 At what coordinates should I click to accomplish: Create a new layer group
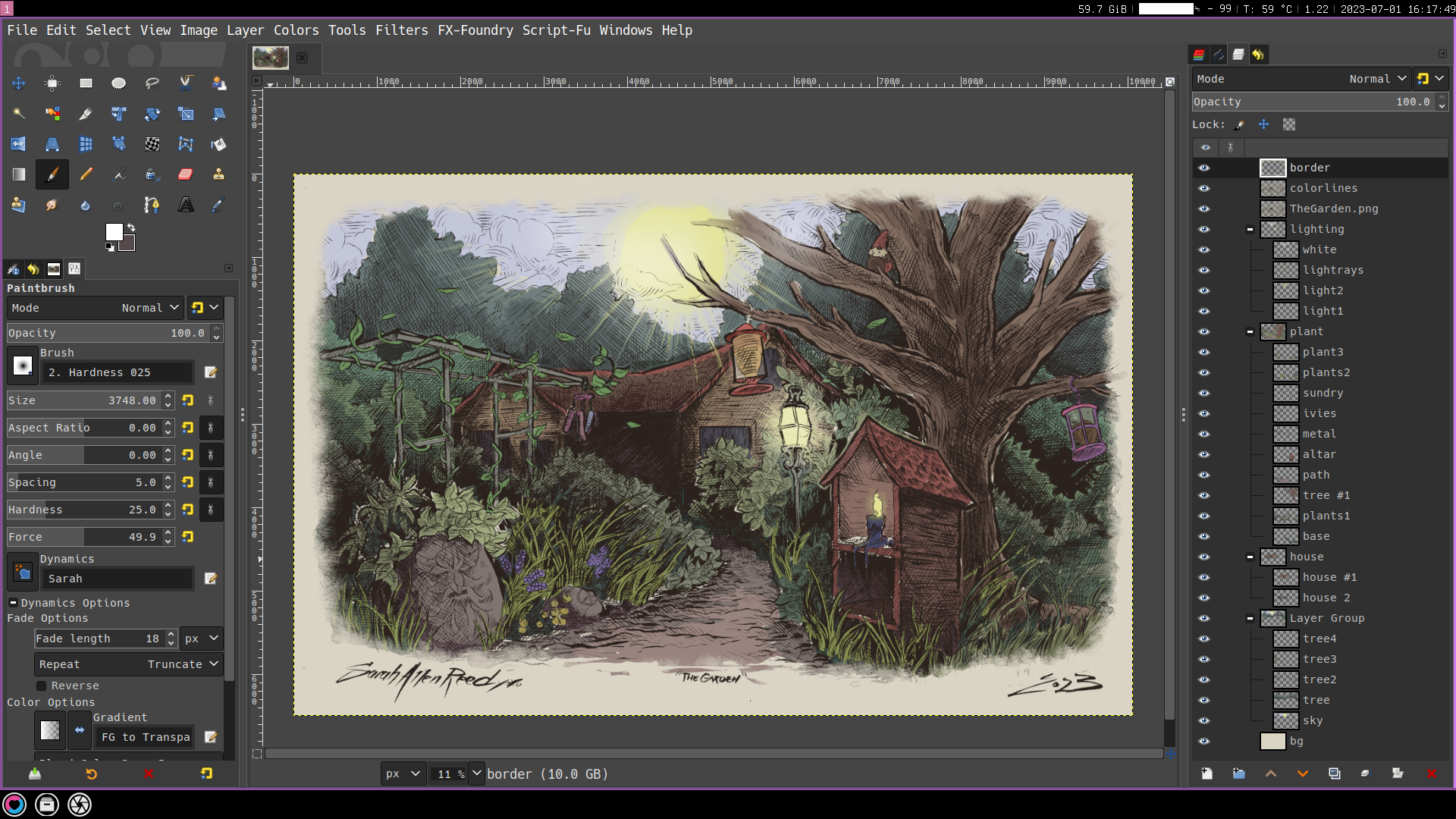(x=1238, y=773)
